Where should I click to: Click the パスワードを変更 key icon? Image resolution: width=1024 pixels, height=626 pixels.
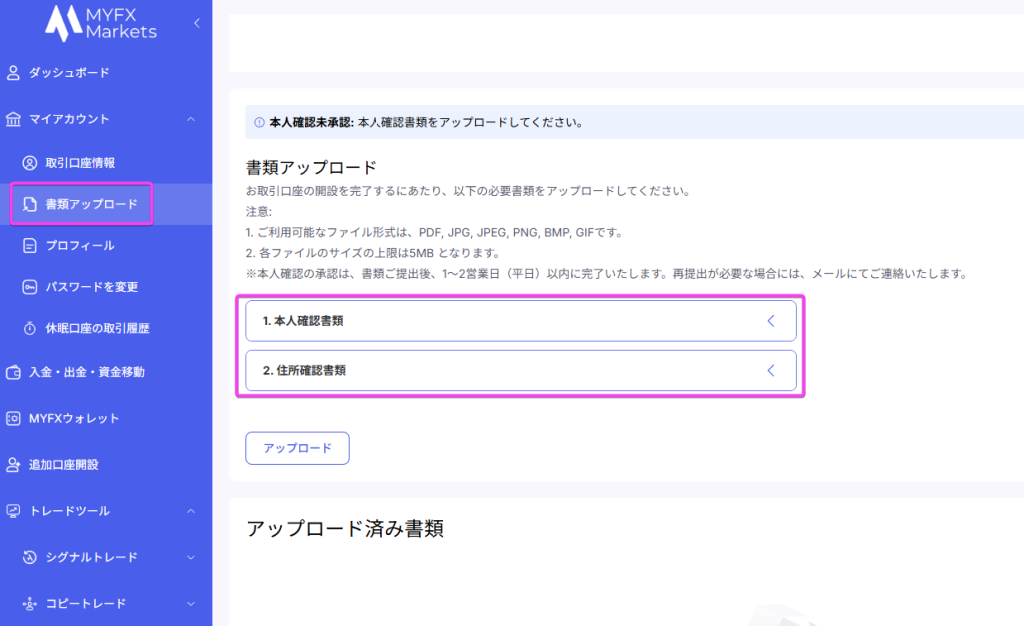(29, 287)
